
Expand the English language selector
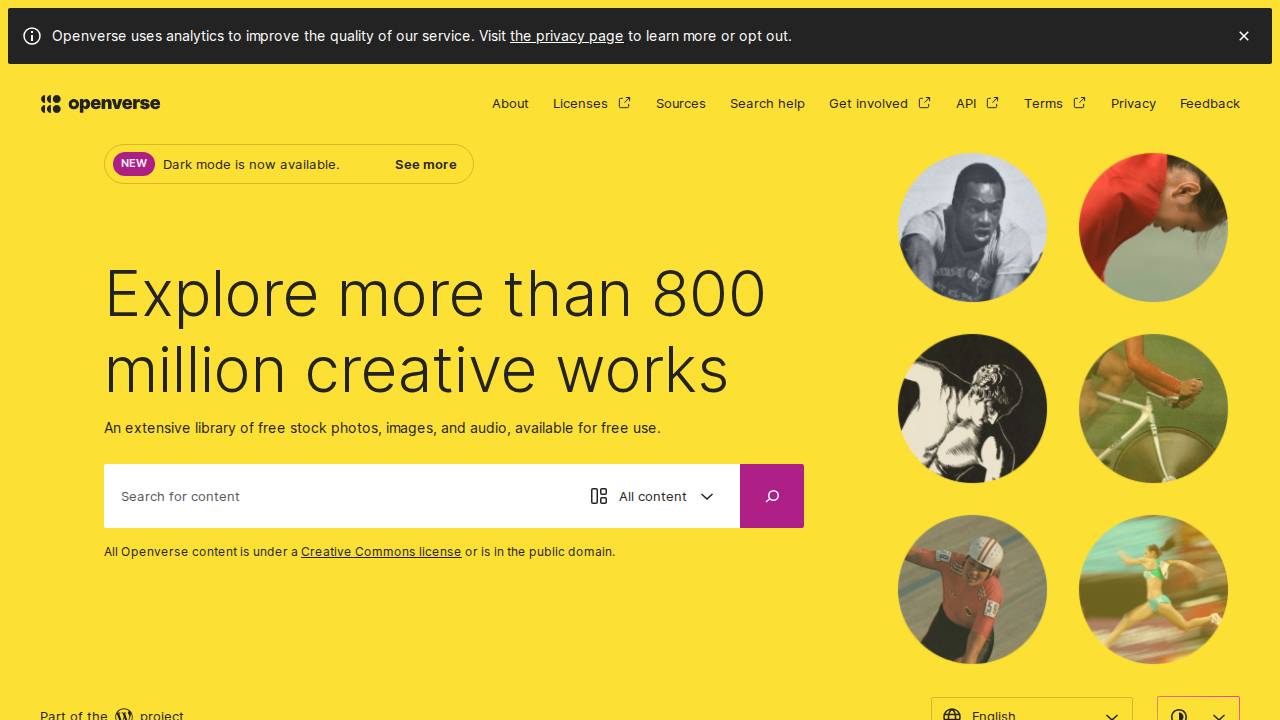(x=1031, y=712)
